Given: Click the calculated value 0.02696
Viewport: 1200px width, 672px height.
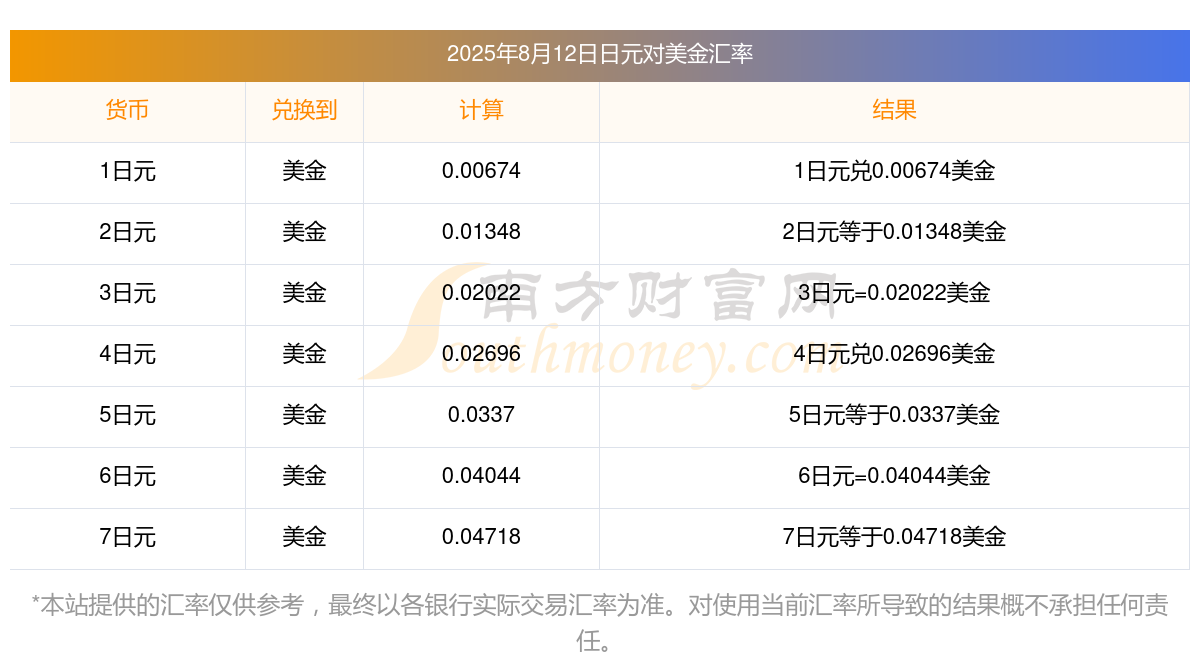Looking at the screenshot, I should click(481, 354).
